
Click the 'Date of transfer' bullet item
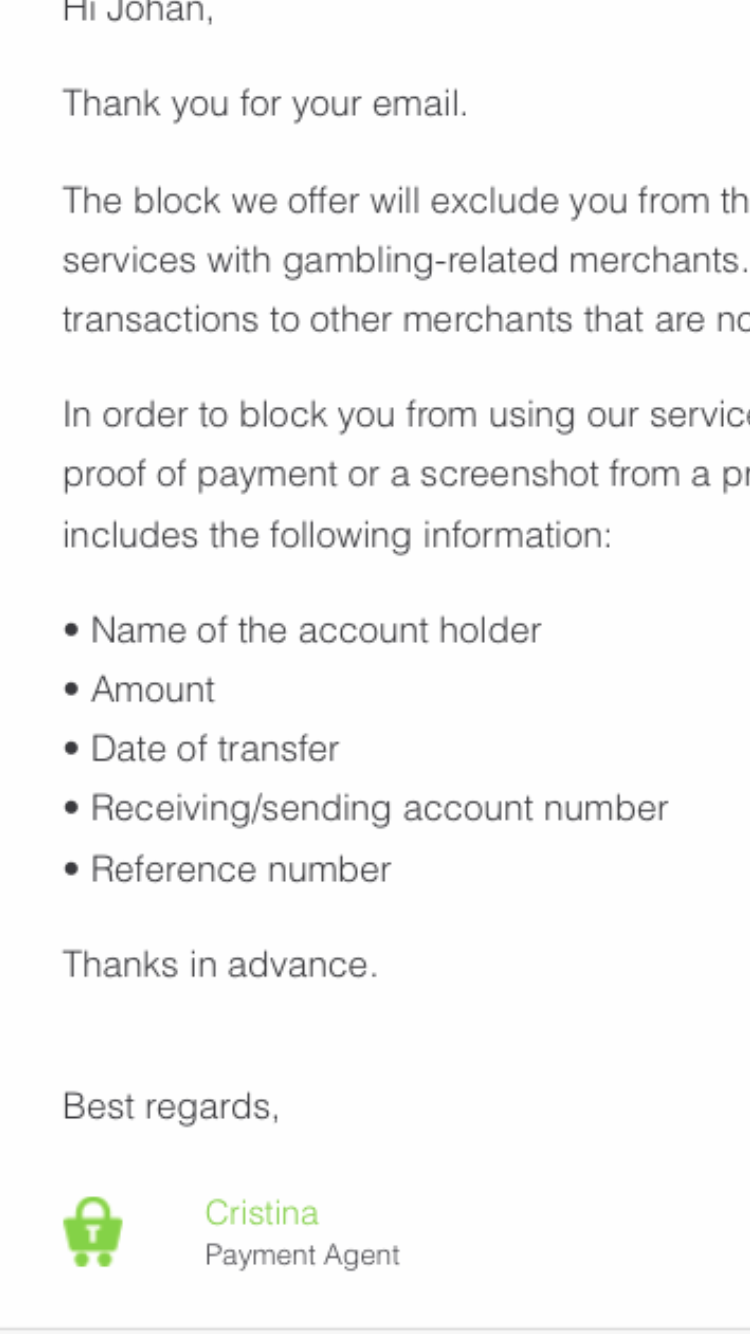[x=214, y=749]
